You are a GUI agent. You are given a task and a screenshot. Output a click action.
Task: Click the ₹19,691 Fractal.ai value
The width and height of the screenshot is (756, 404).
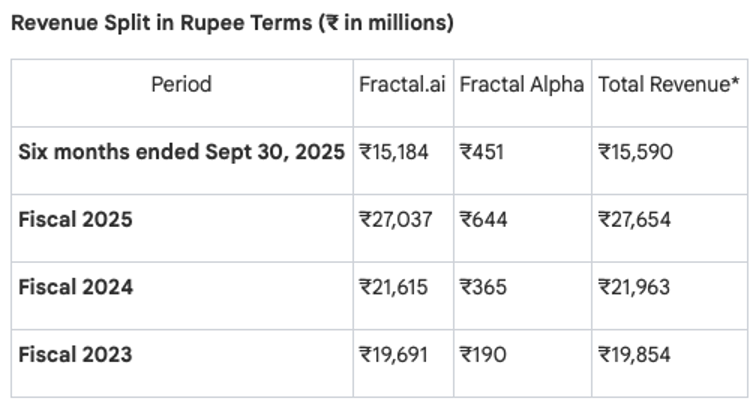click(x=393, y=354)
